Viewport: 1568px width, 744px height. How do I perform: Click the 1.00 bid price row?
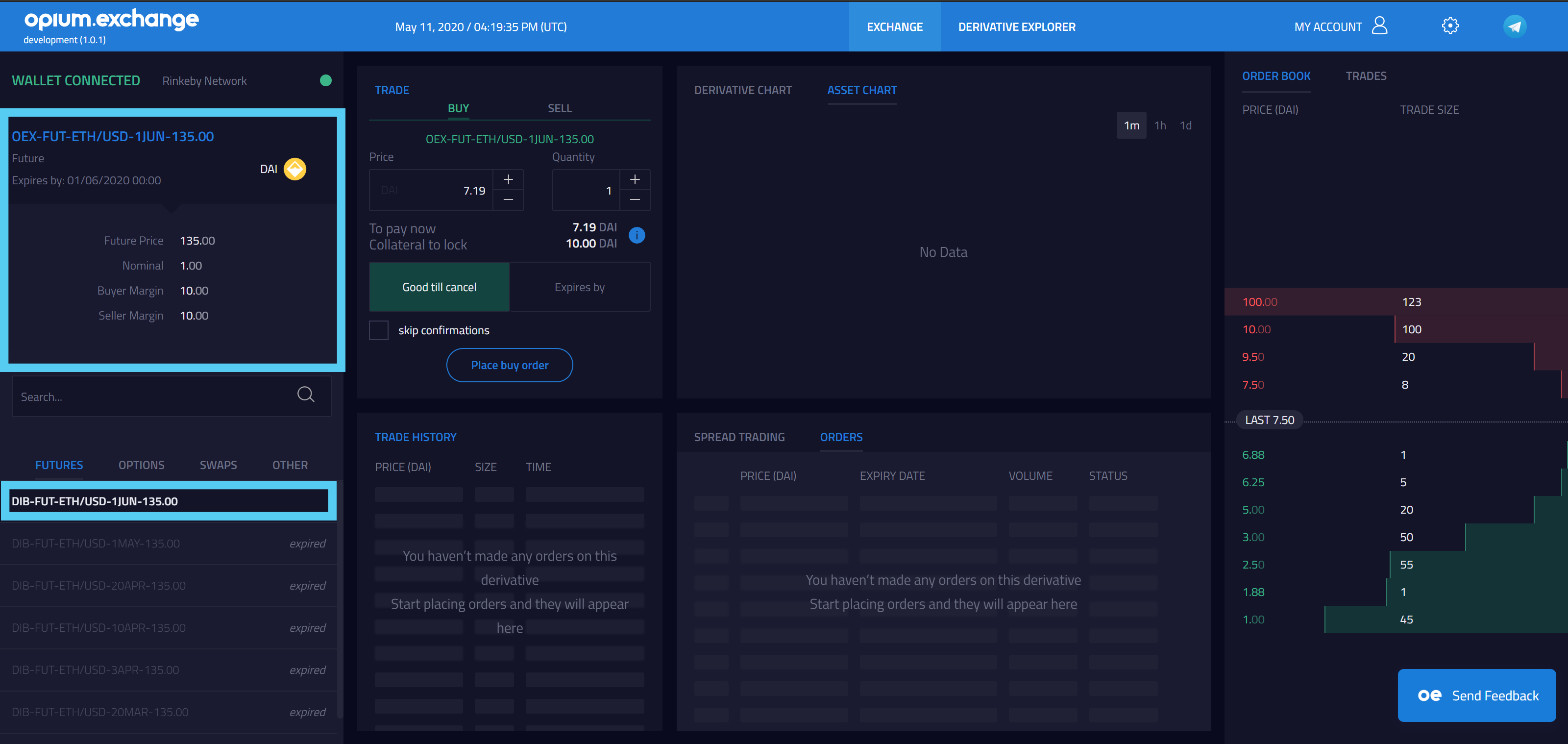click(1396, 619)
